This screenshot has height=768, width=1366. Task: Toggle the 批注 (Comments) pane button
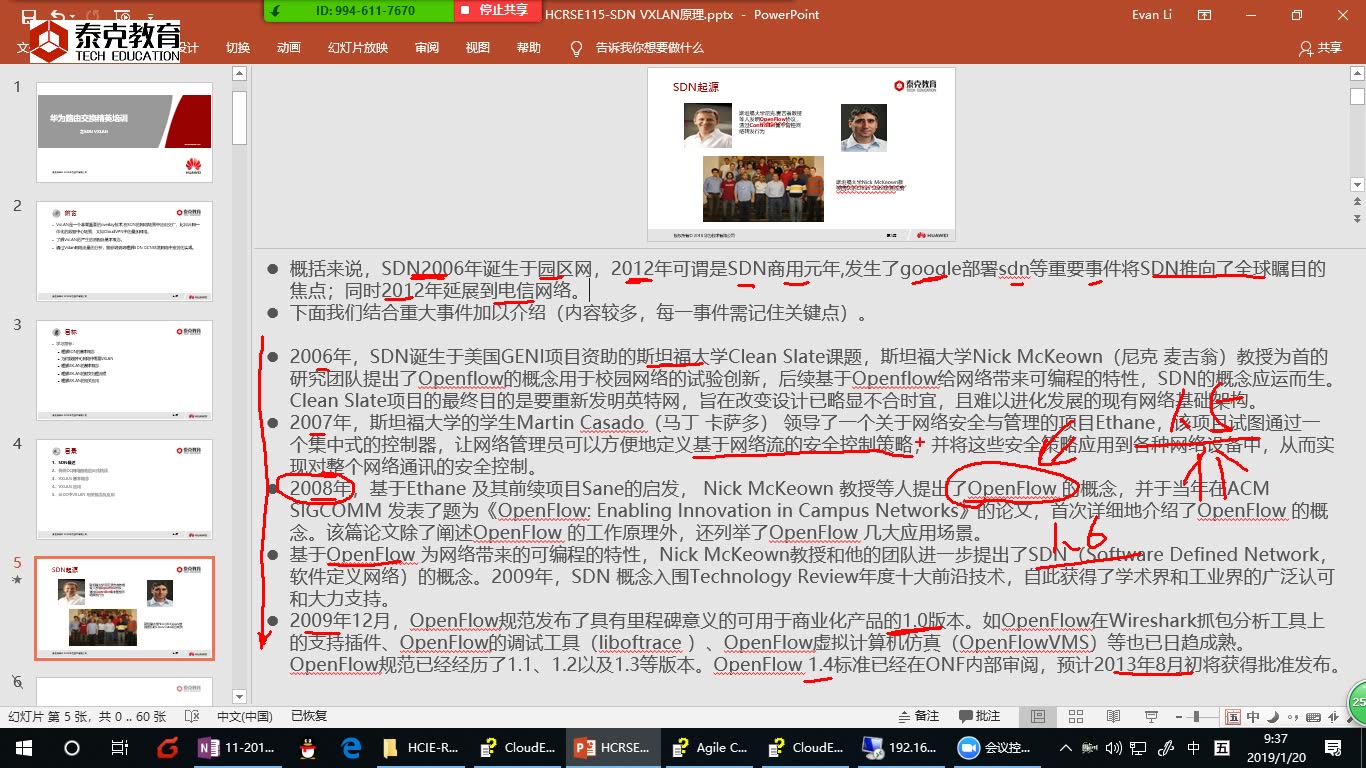[980, 716]
